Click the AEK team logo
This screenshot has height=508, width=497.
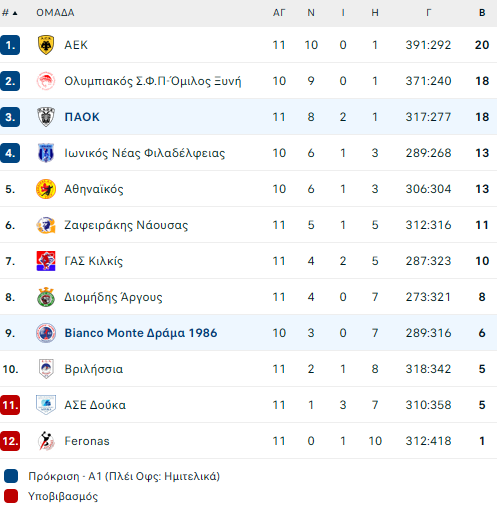pos(46,45)
